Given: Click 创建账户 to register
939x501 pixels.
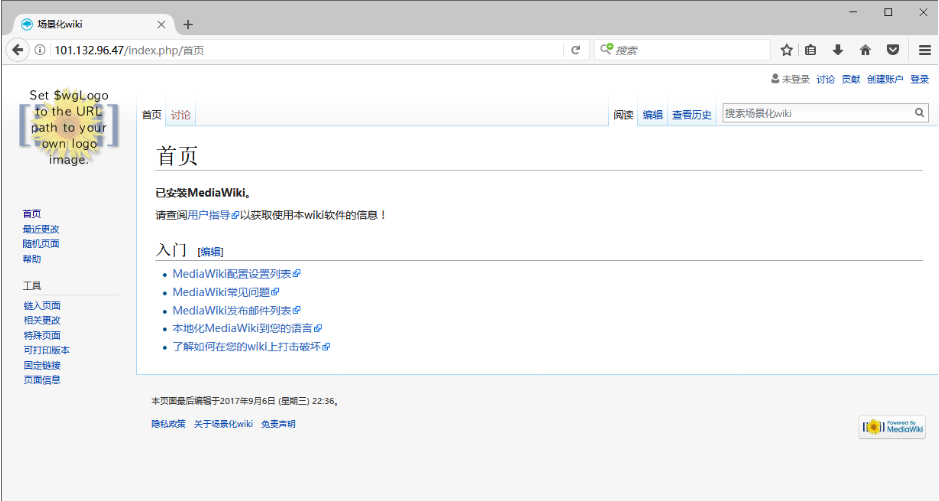Looking at the screenshot, I should [885, 79].
